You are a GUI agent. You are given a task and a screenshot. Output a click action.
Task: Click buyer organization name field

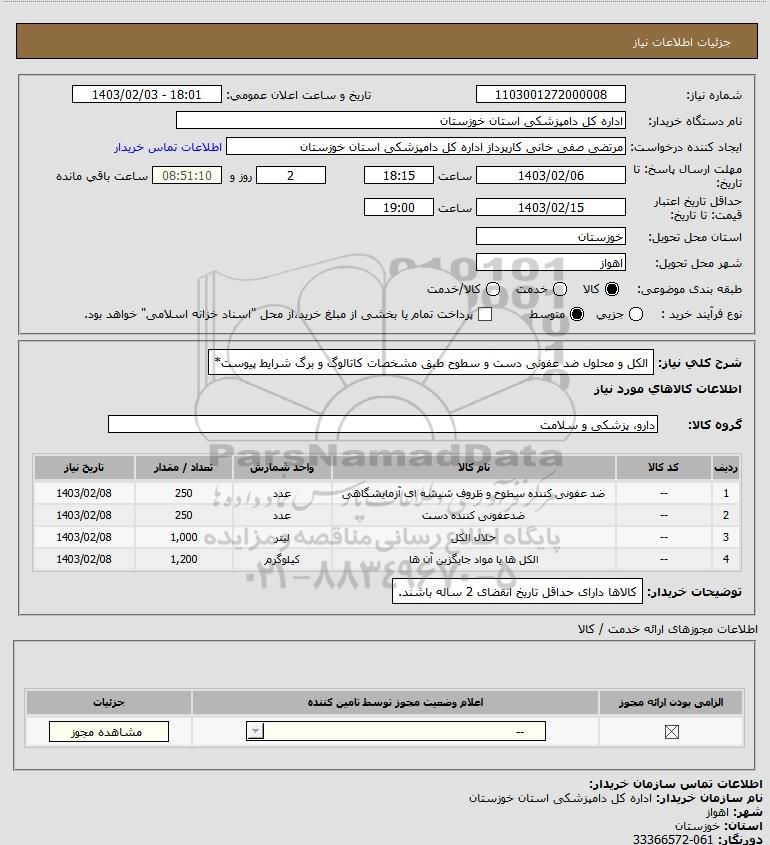pyautogui.click(x=400, y=121)
